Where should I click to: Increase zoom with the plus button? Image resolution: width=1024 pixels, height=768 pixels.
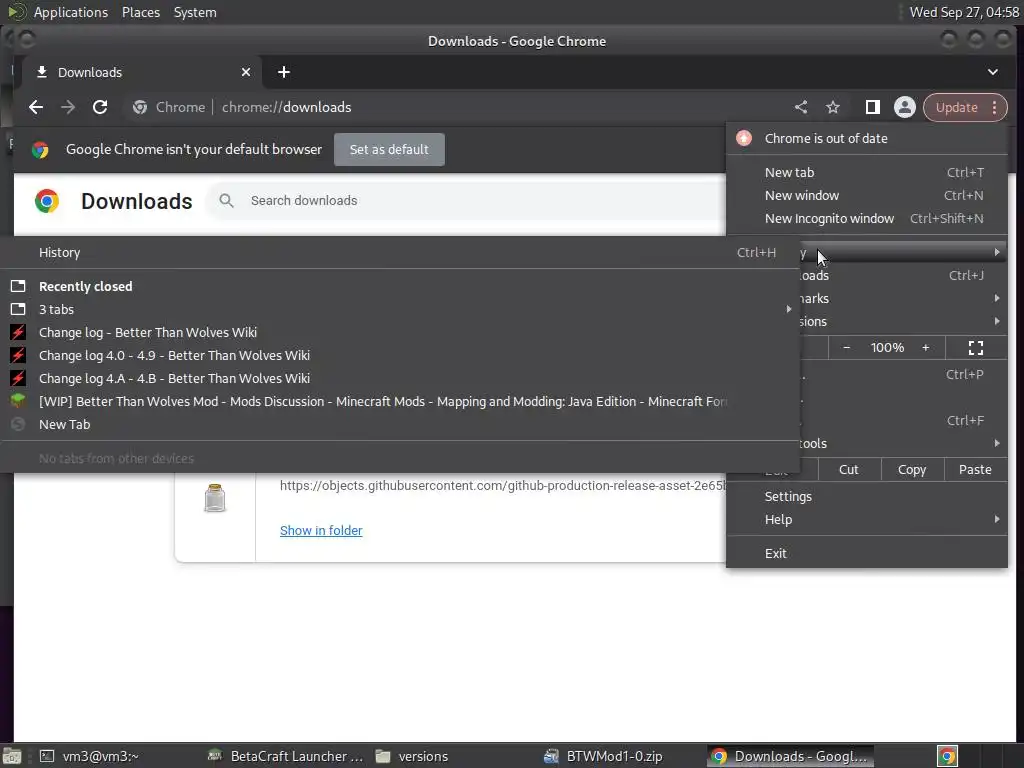point(925,348)
